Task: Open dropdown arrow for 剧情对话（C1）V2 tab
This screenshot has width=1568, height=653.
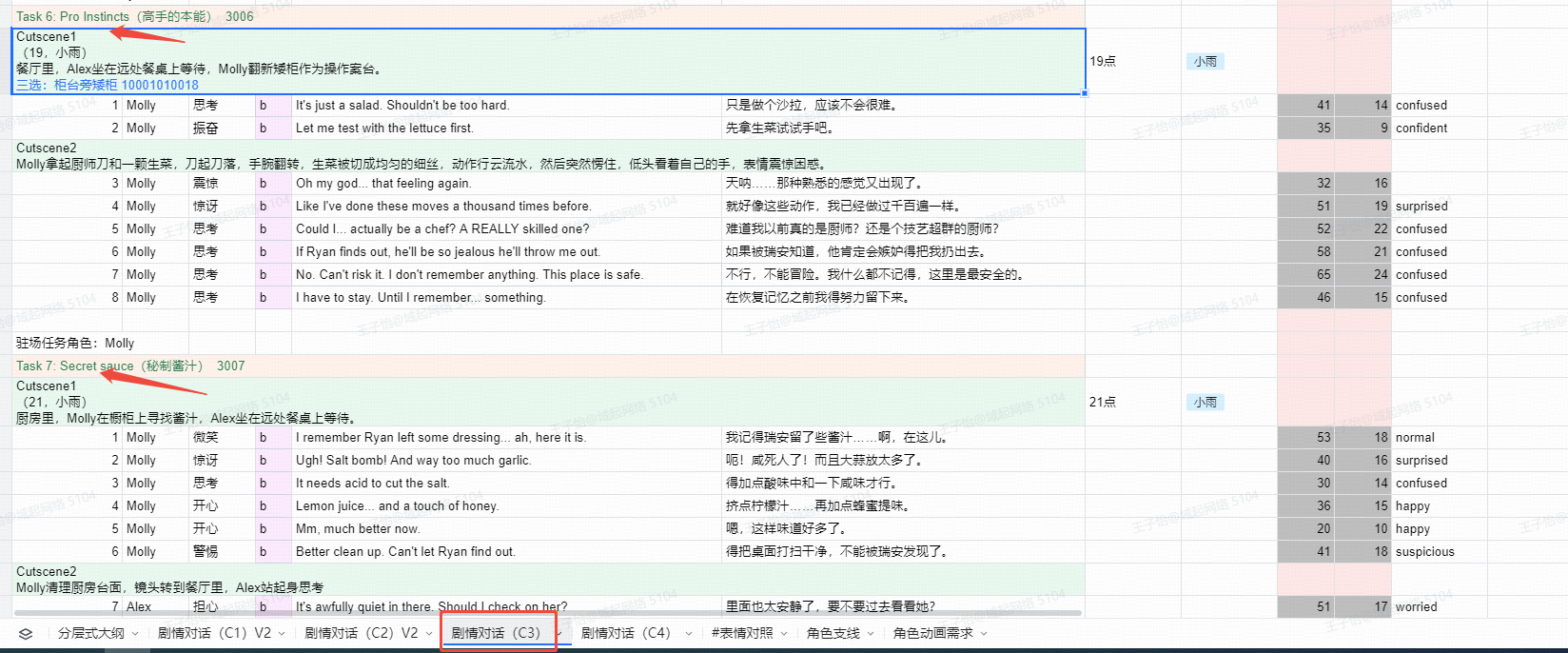Action: 283,634
